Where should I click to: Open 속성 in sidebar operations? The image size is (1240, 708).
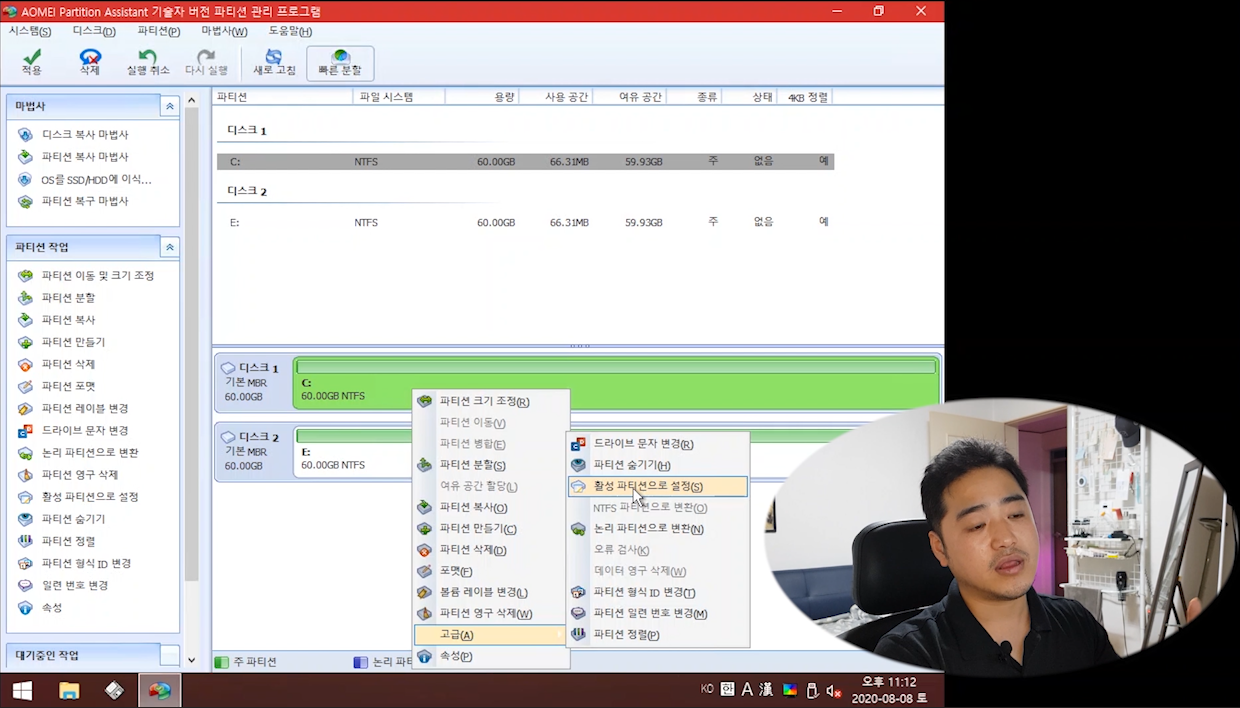tap(40, 607)
